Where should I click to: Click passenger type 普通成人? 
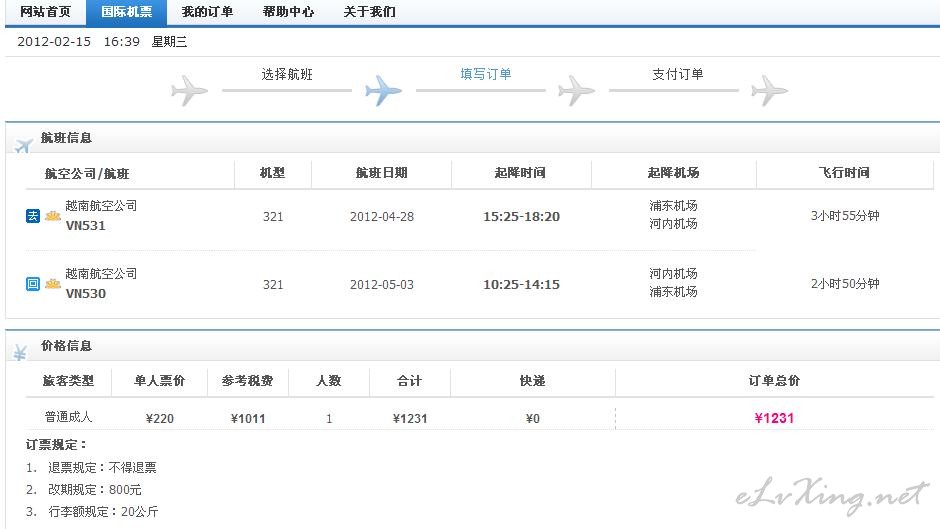(x=68, y=417)
